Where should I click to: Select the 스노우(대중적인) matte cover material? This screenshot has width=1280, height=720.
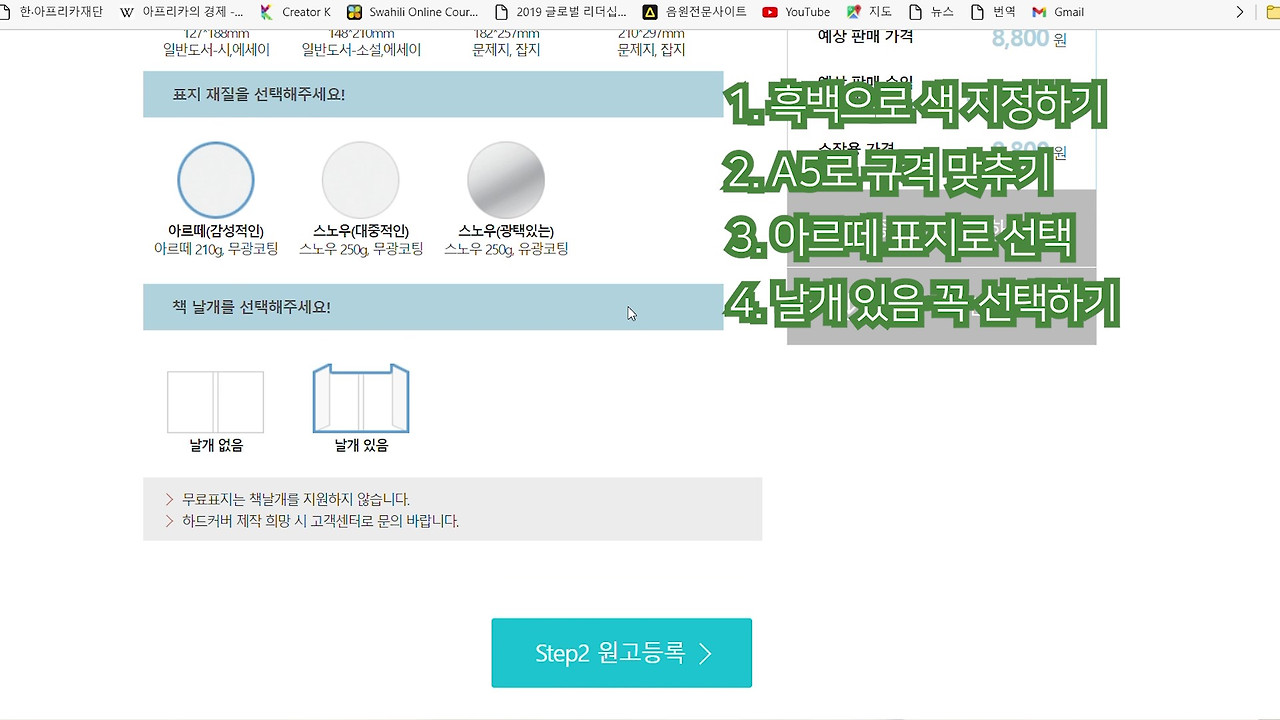coord(361,199)
